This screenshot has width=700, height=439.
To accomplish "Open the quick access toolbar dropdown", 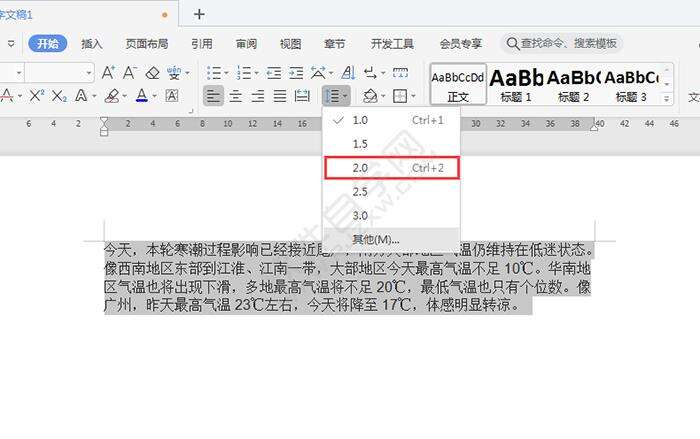I will pos(11,44).
